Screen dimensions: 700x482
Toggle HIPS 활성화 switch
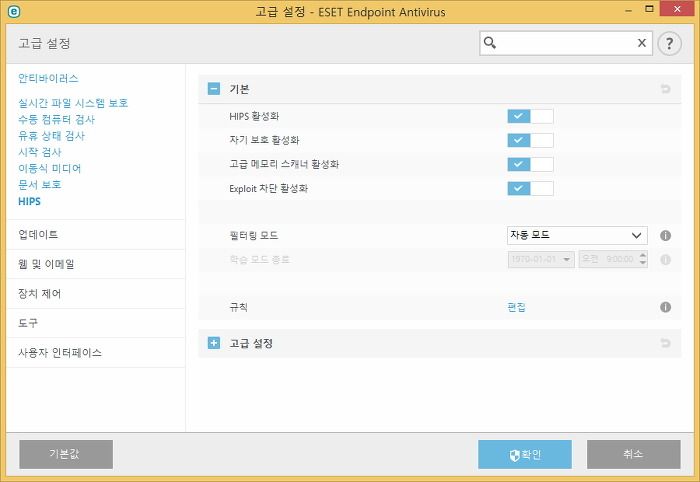pyautogui.click(x=530, y=116)
